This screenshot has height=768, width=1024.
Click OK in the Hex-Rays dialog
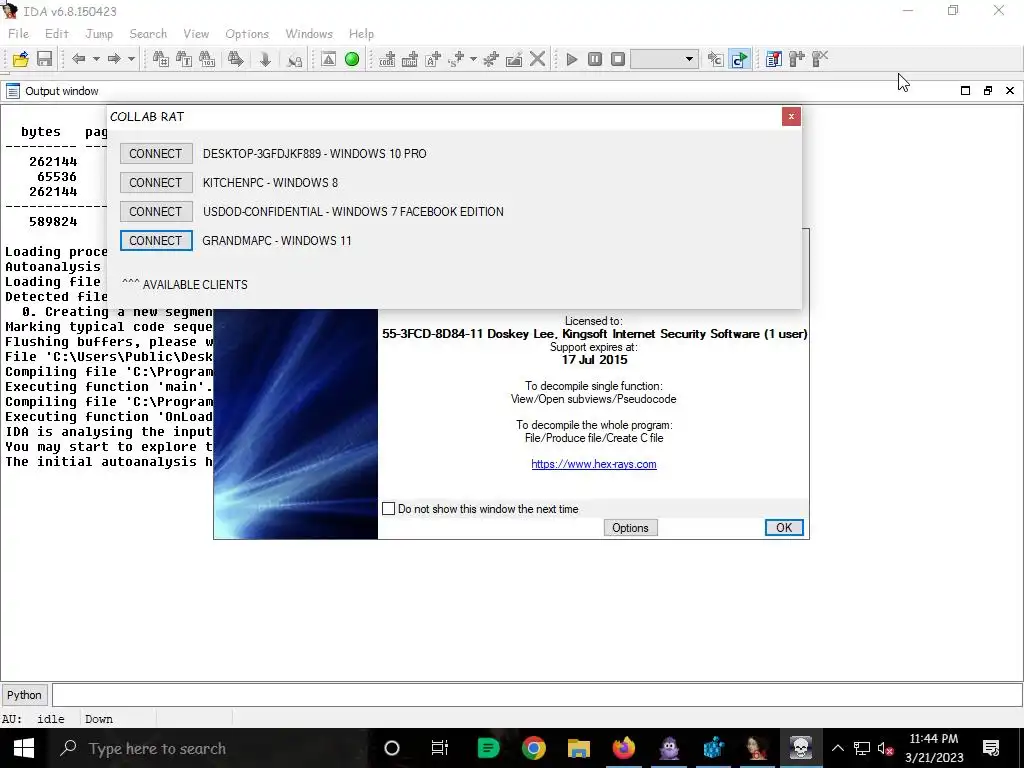coord(784,528)
